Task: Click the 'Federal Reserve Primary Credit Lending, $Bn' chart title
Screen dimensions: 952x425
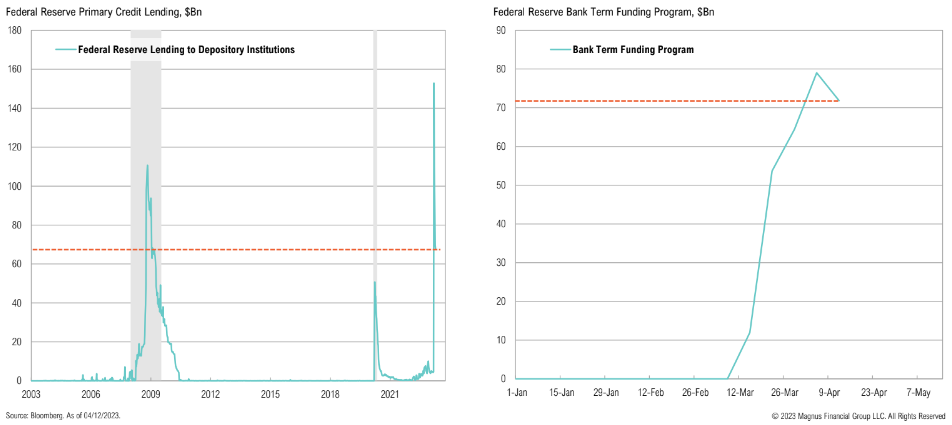Action: tap(96, 12)
